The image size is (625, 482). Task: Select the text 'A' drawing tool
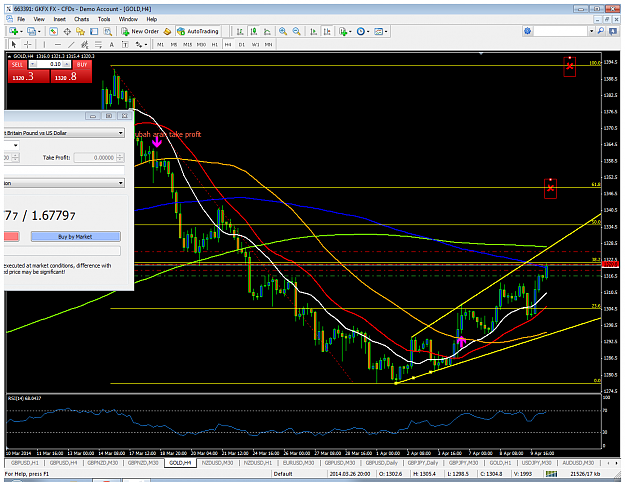112,44
